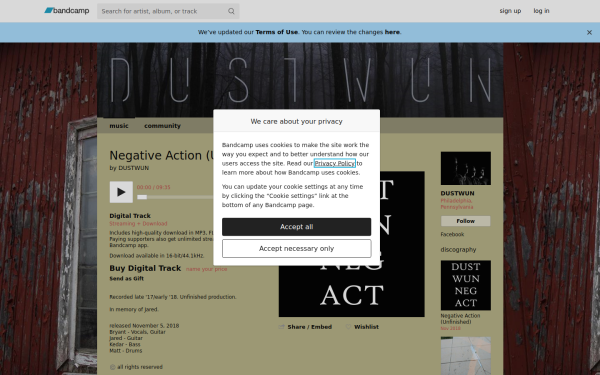Open the log in link
The width and height of the screenshot is (600, 375).
click(541, 11)
